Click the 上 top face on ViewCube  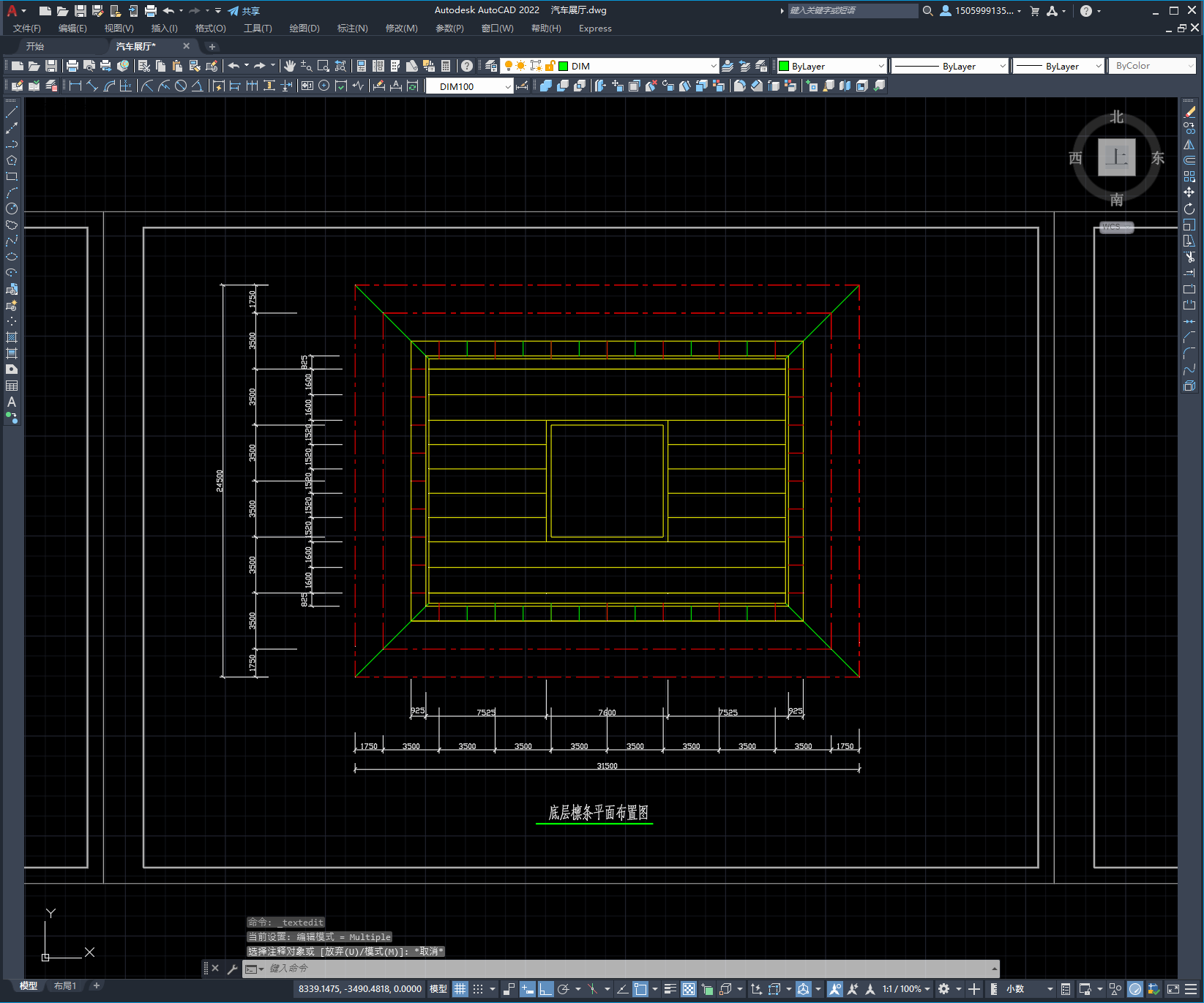point(1117,157)
